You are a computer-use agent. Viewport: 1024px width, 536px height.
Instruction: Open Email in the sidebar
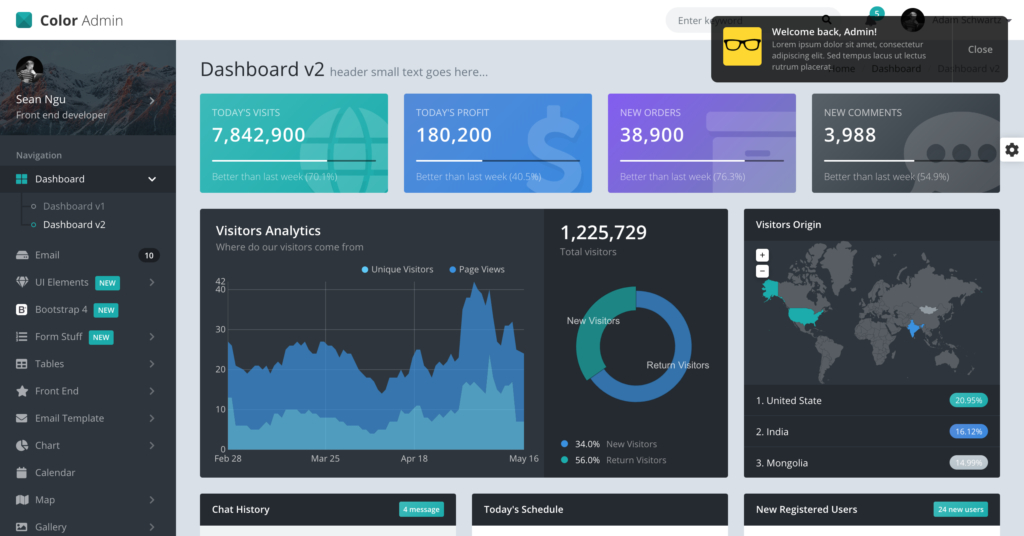coord(88,255)
